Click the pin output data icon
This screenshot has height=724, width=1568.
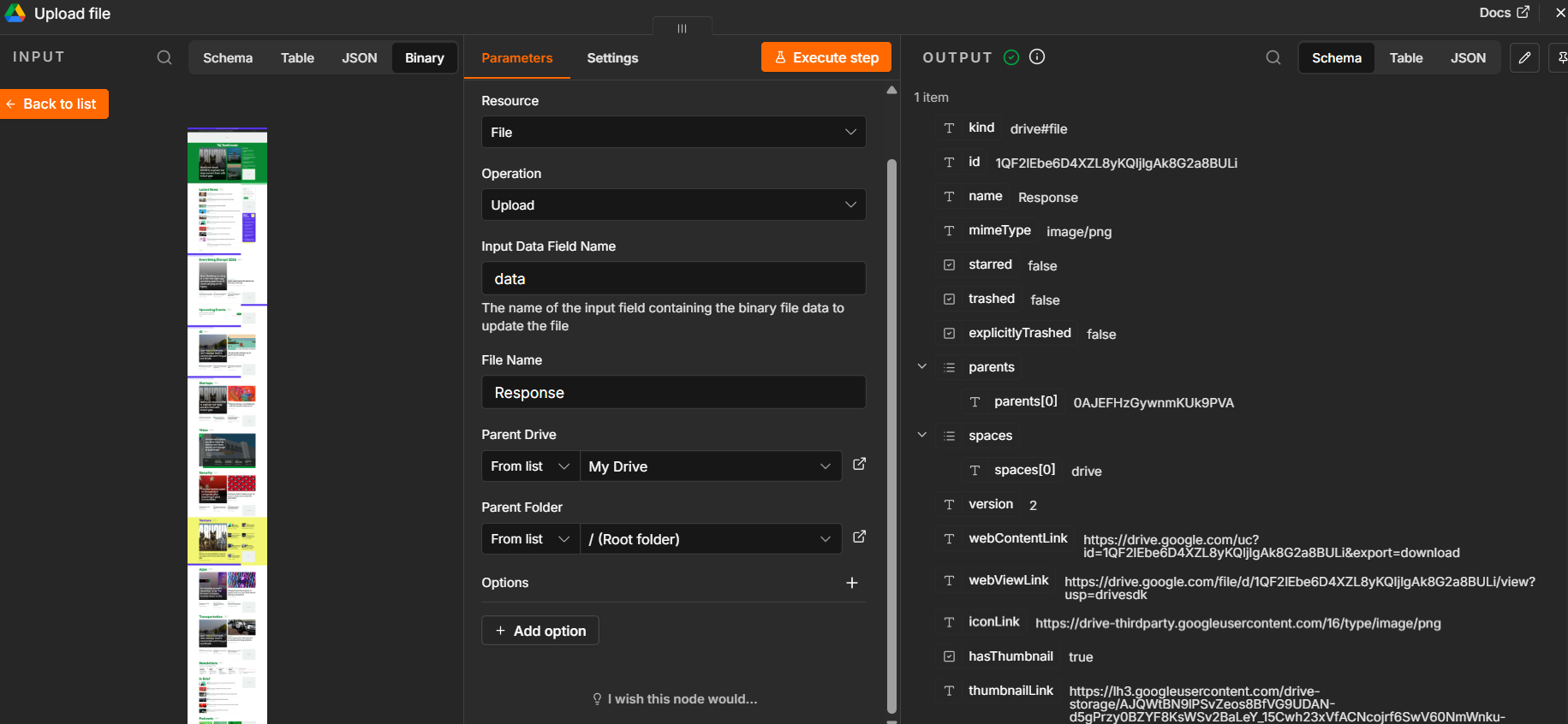(1560, 57)
